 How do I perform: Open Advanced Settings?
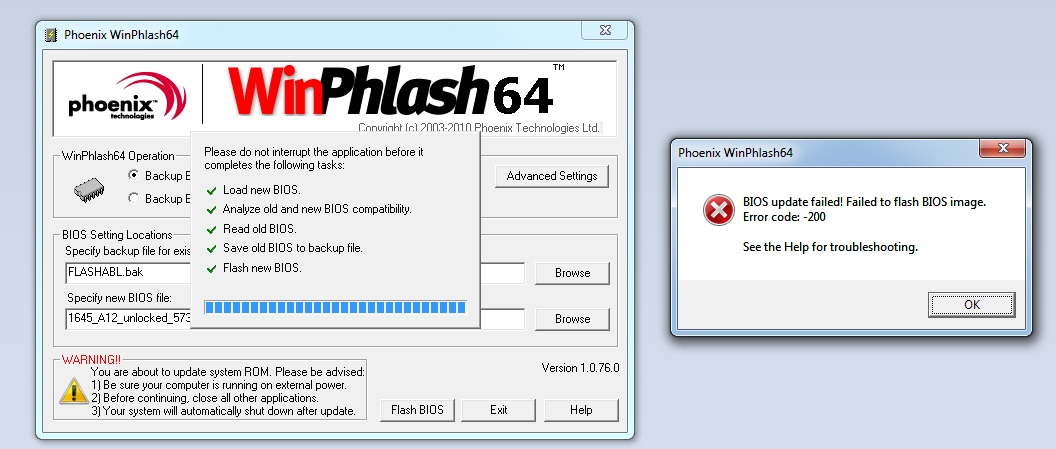(x=552, y=176)
